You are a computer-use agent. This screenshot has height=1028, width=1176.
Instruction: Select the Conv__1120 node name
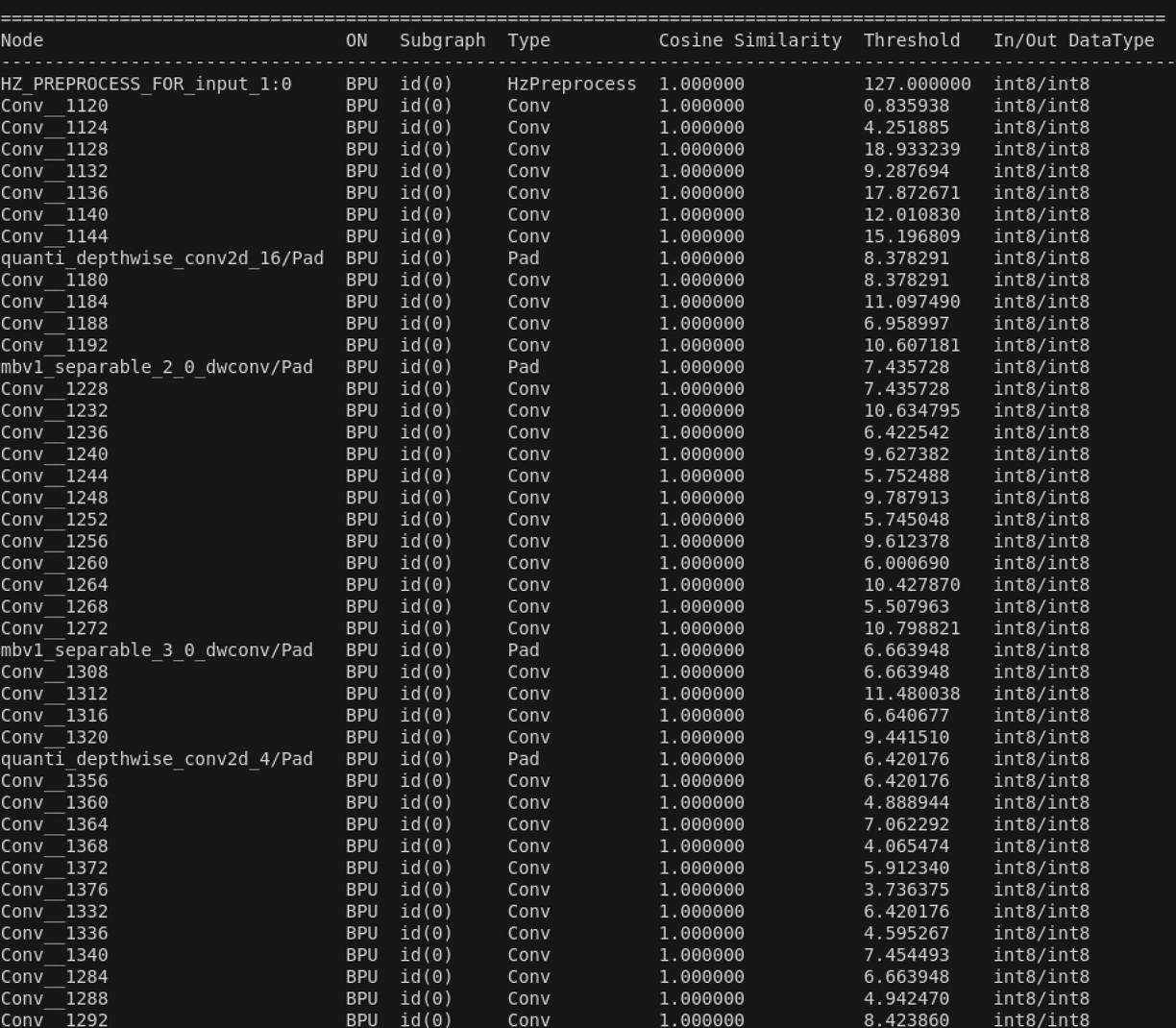coord(55,107)
